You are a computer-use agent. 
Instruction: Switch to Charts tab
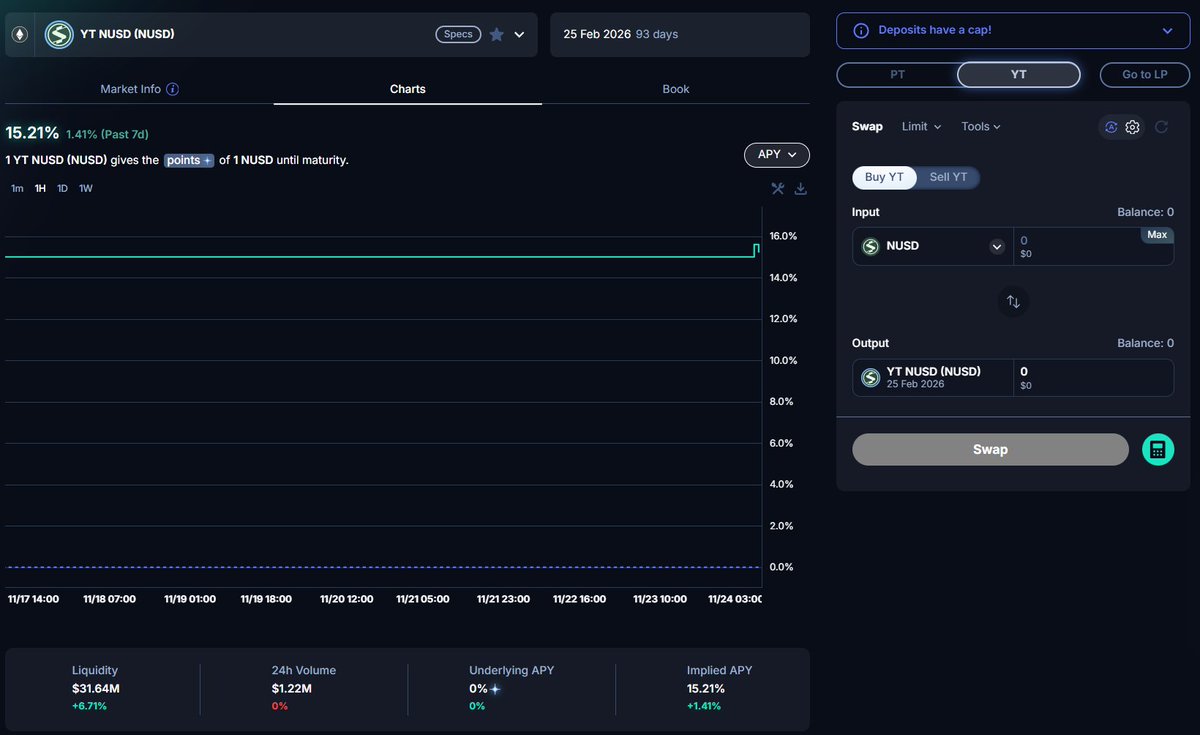[408, 89]
